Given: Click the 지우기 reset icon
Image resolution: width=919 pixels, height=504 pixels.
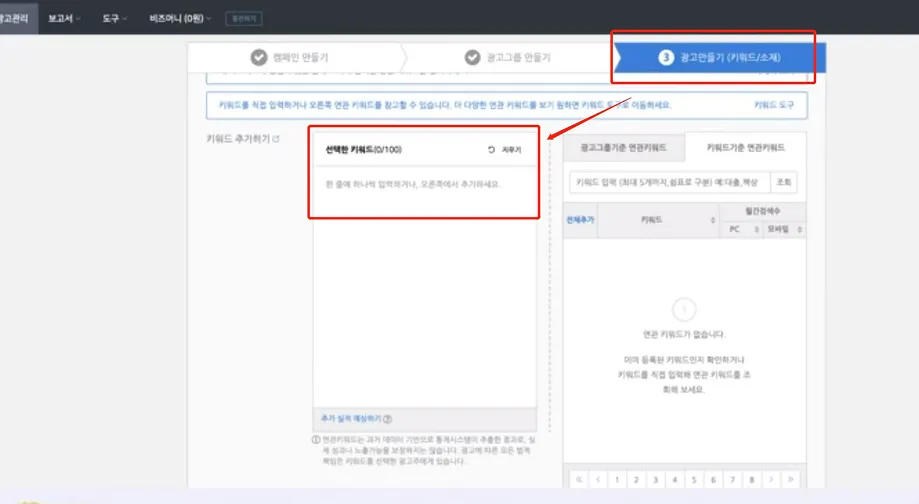Looking at the screenshot, I should 491,149.
